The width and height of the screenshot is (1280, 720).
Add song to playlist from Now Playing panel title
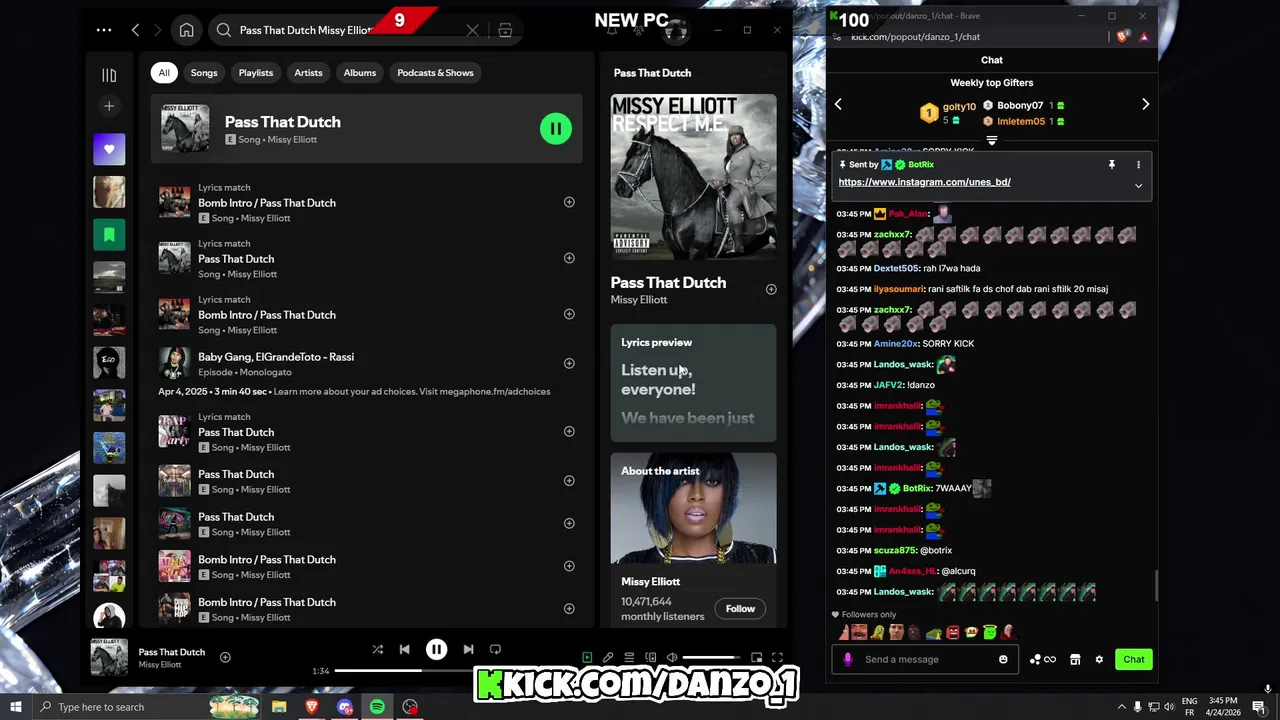coord(771,289)
